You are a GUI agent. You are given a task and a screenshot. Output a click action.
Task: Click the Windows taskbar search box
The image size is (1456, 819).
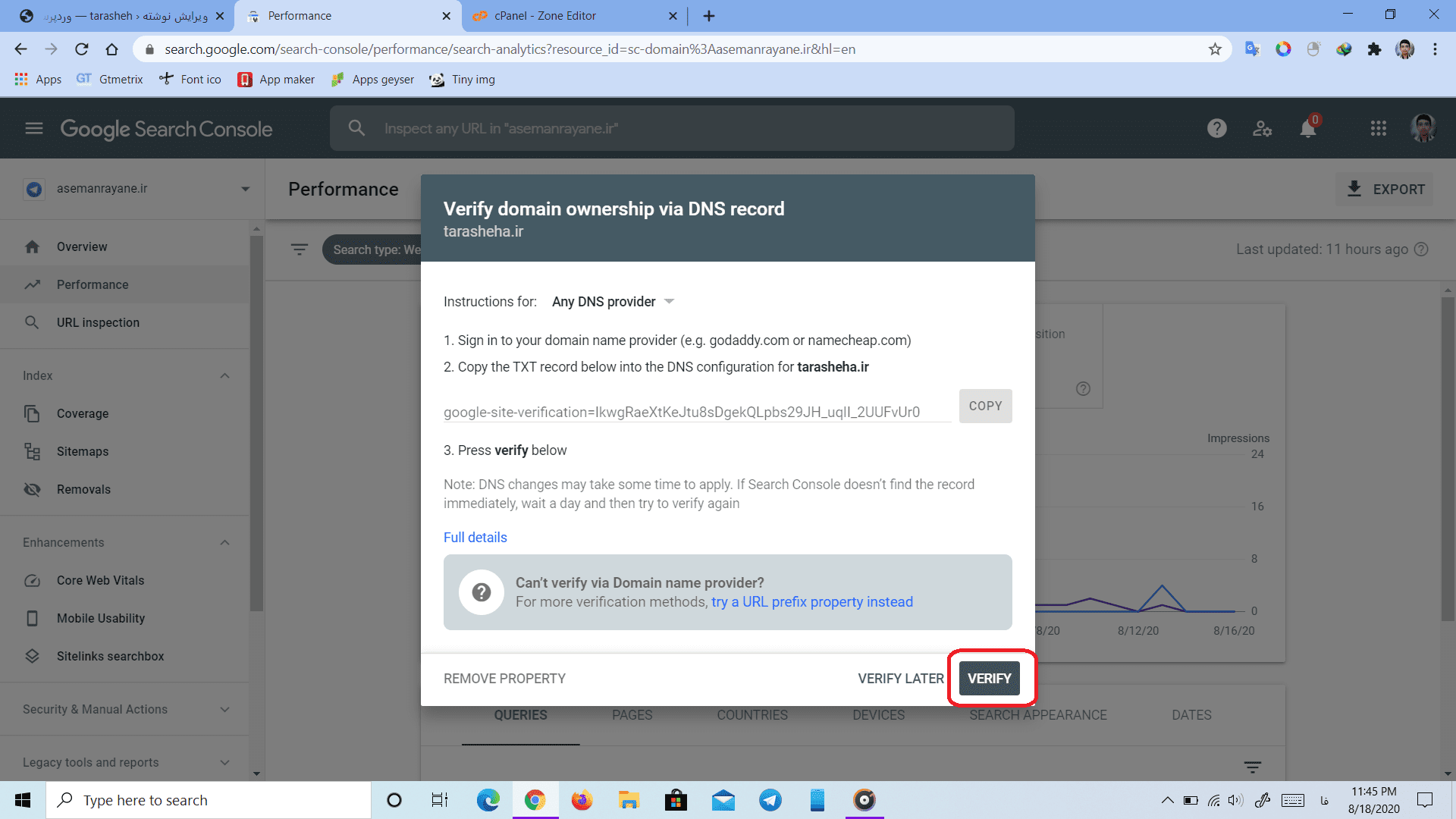(209, 800)
